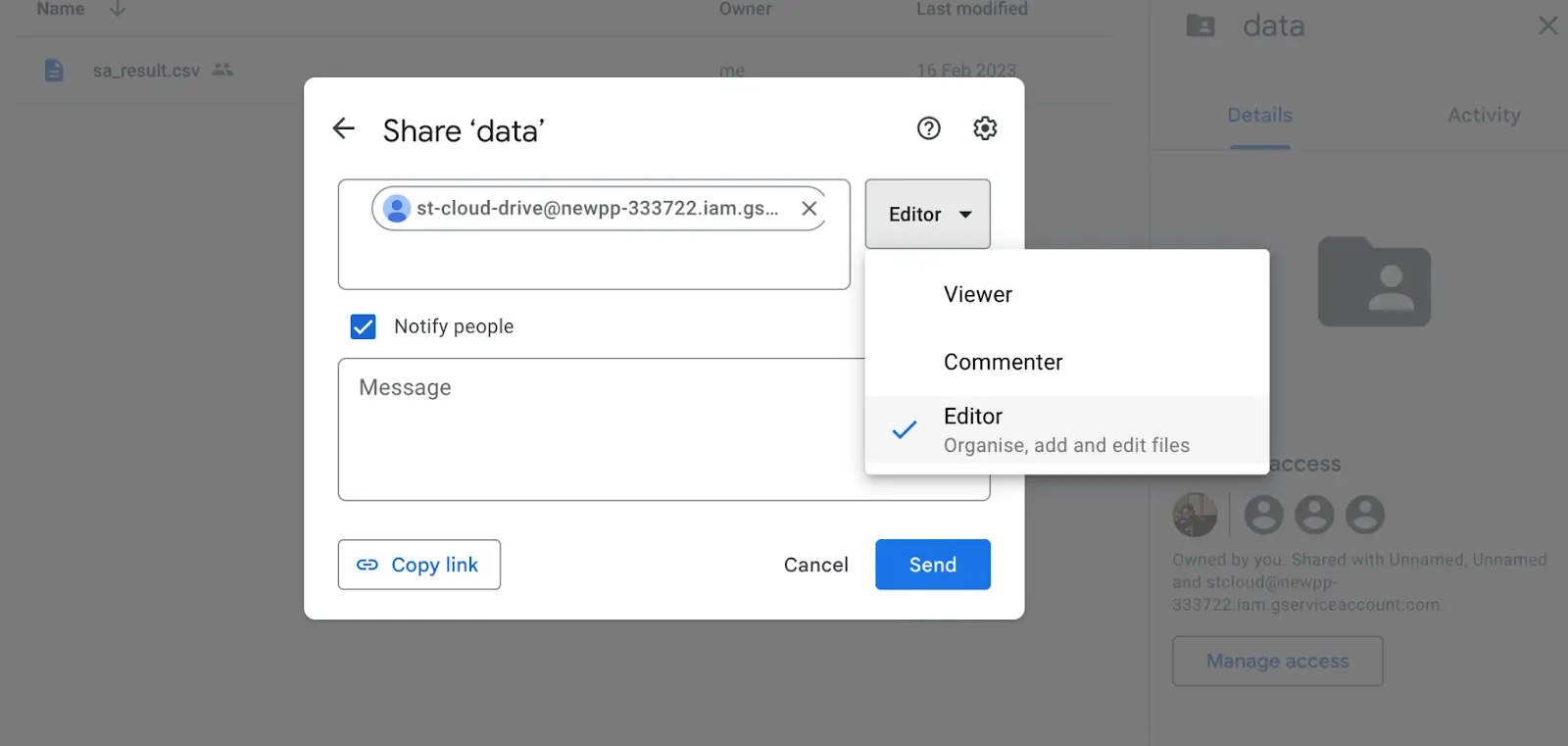The height and width of the screenshot is (746, 1568).
Task: Click the second grey user avatar
Action: (1314, 515)
